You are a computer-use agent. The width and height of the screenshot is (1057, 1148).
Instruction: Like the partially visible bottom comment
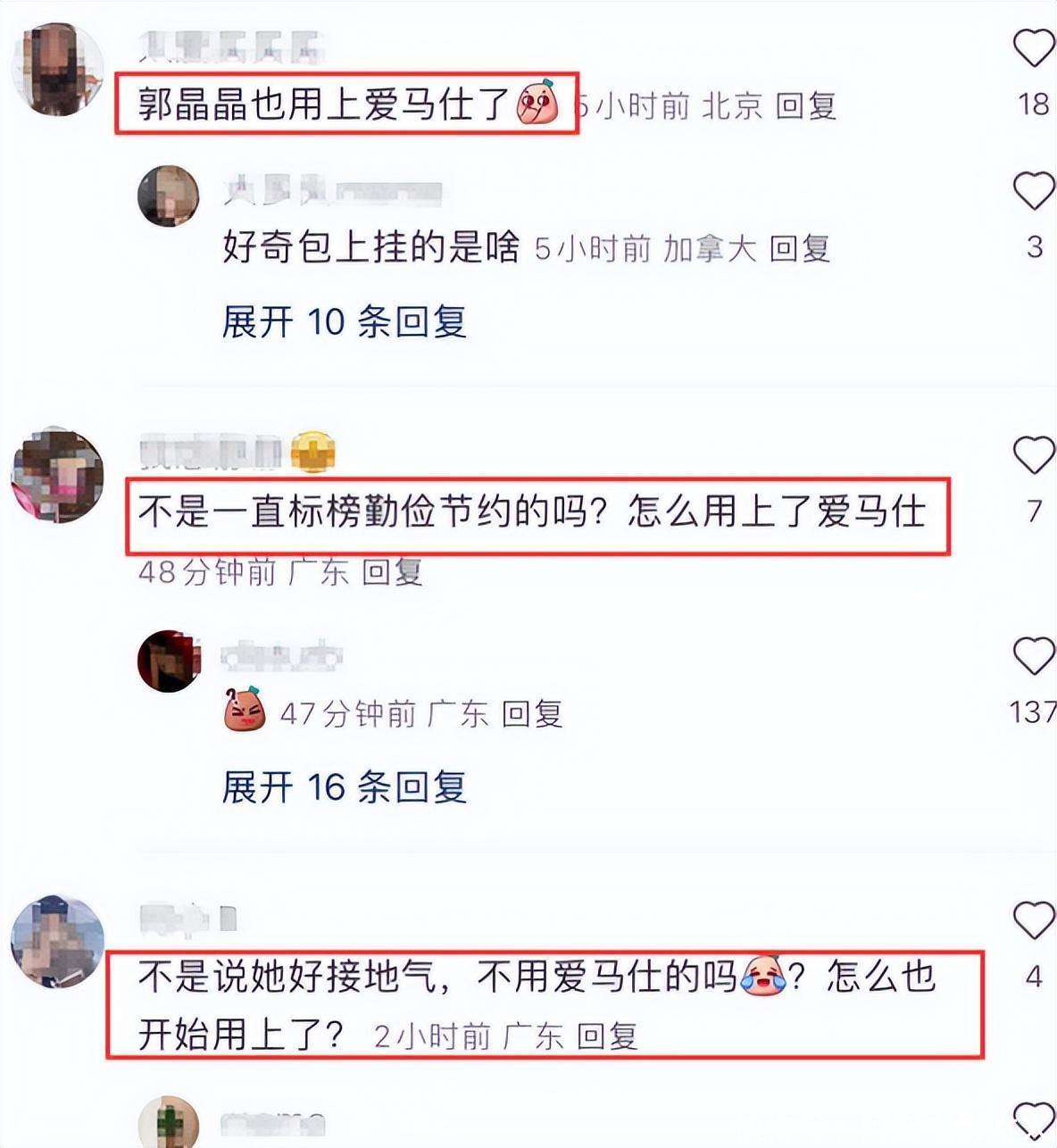pos(1034,1120)
